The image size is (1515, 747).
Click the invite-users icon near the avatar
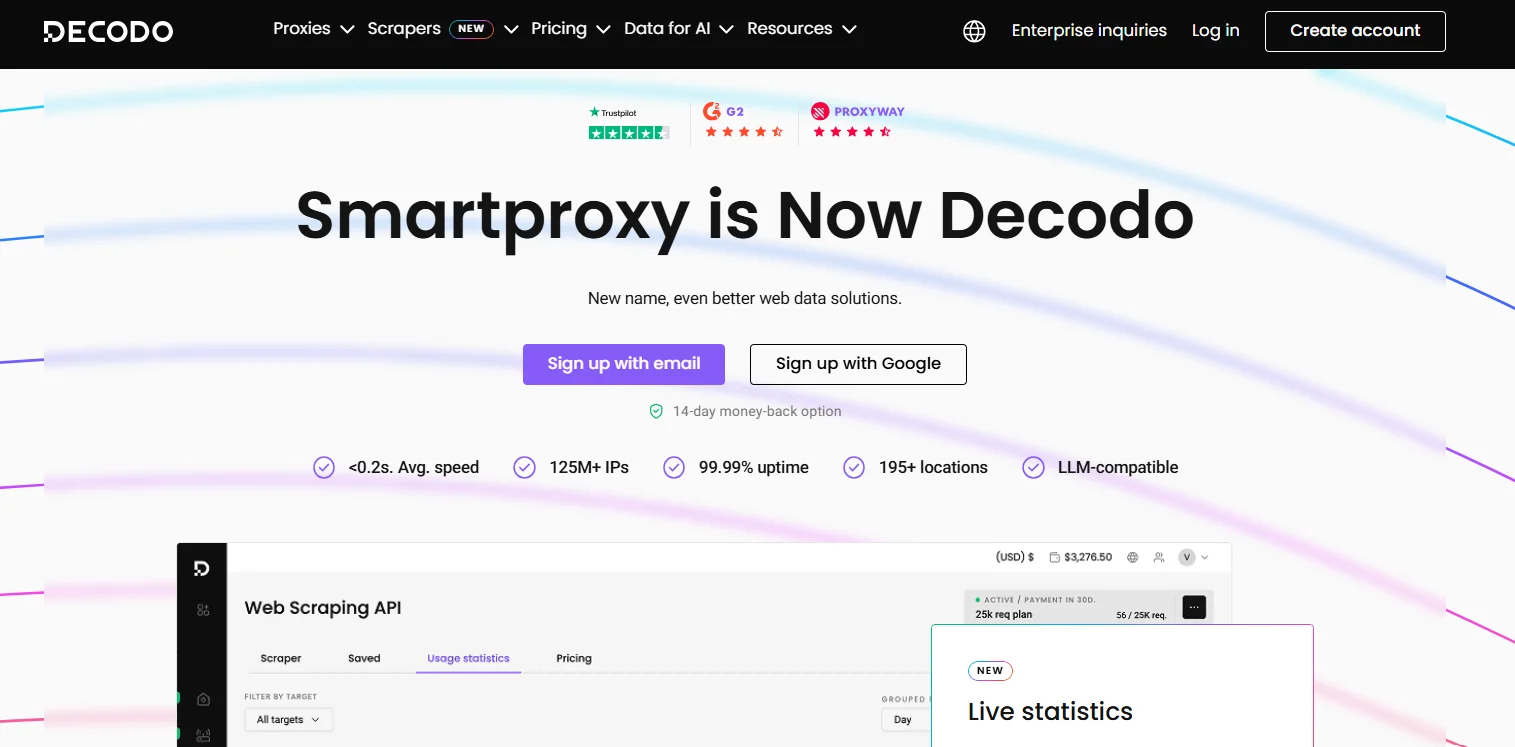click(x=1159, y=557)
